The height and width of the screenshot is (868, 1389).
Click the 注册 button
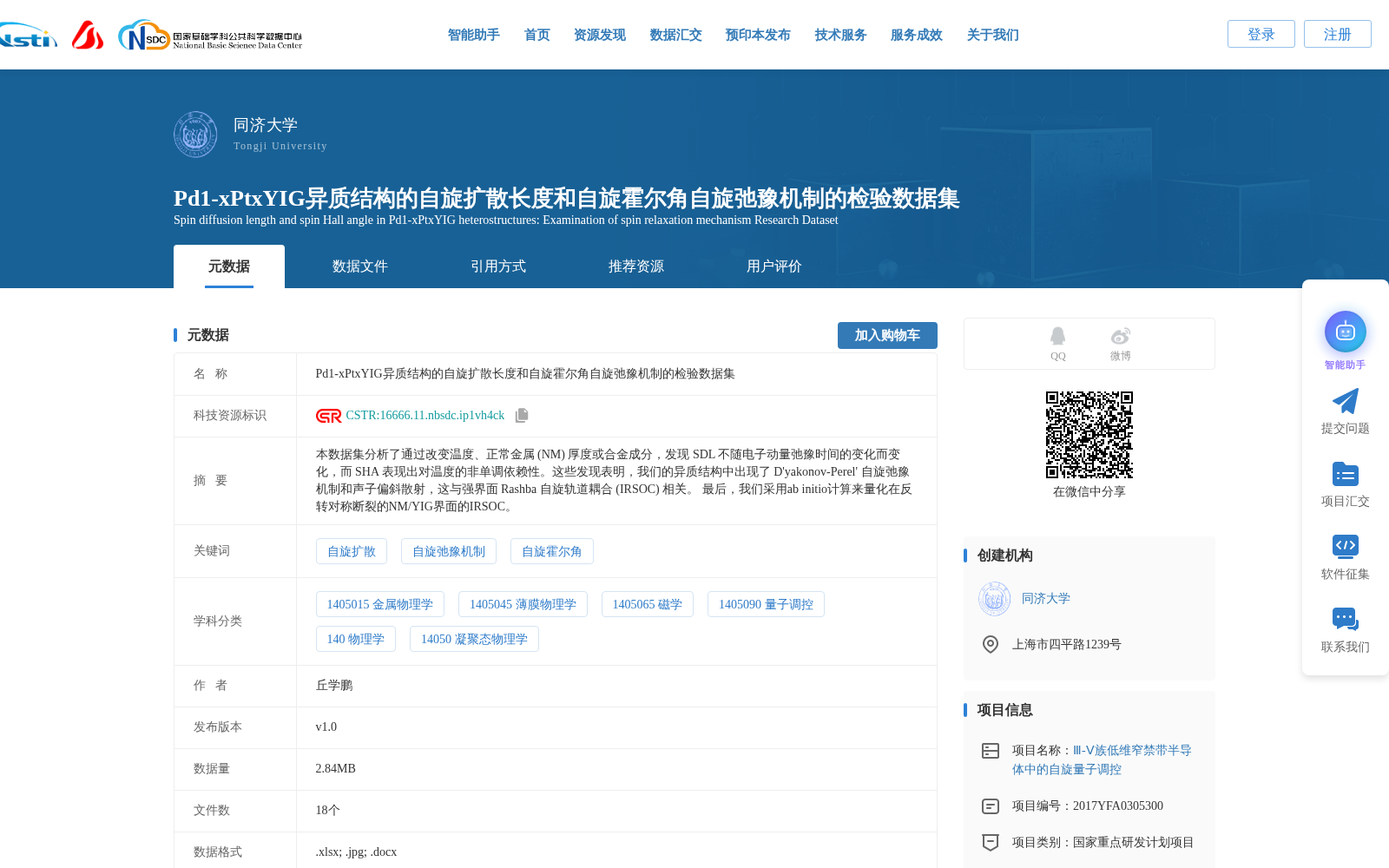coord(1338,34)
